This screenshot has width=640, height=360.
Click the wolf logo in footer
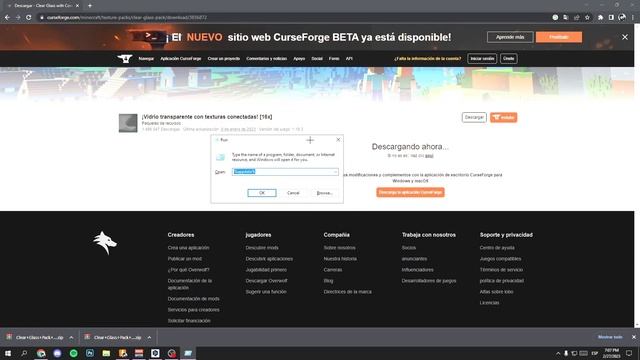pyautogui.click(x=105, y=242)
